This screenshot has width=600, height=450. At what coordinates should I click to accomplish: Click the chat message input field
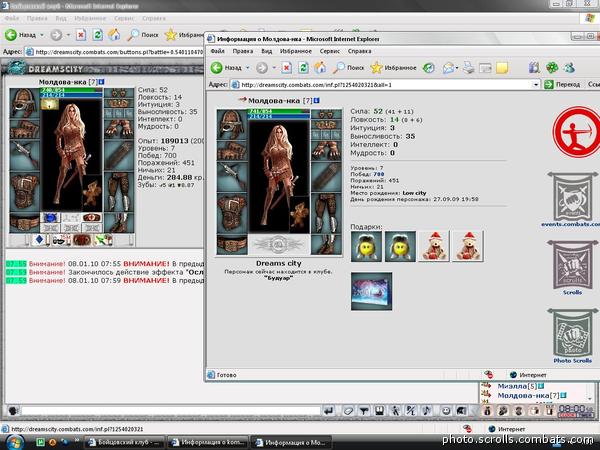[171, 411]
